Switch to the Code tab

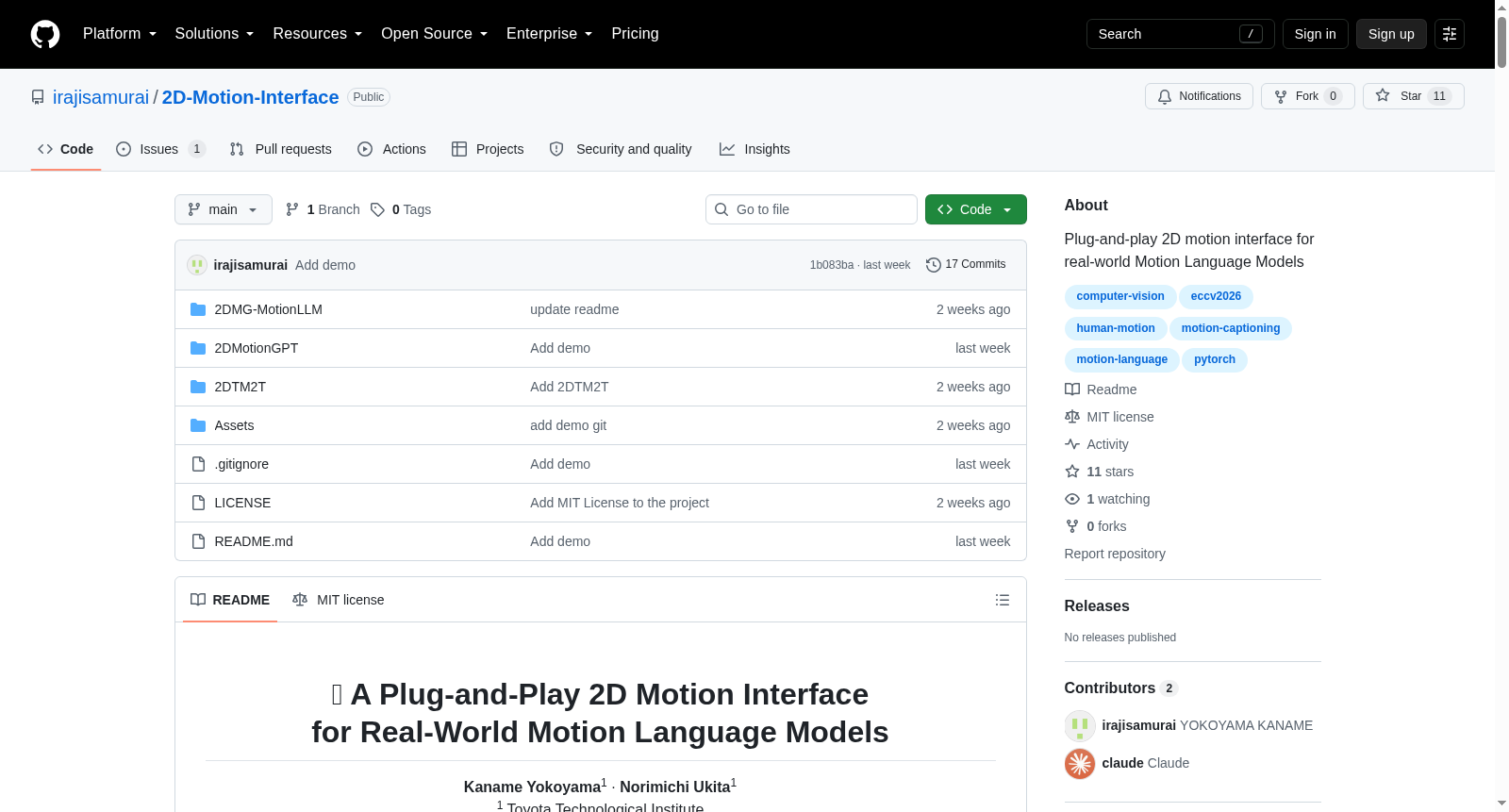point(66,149)
